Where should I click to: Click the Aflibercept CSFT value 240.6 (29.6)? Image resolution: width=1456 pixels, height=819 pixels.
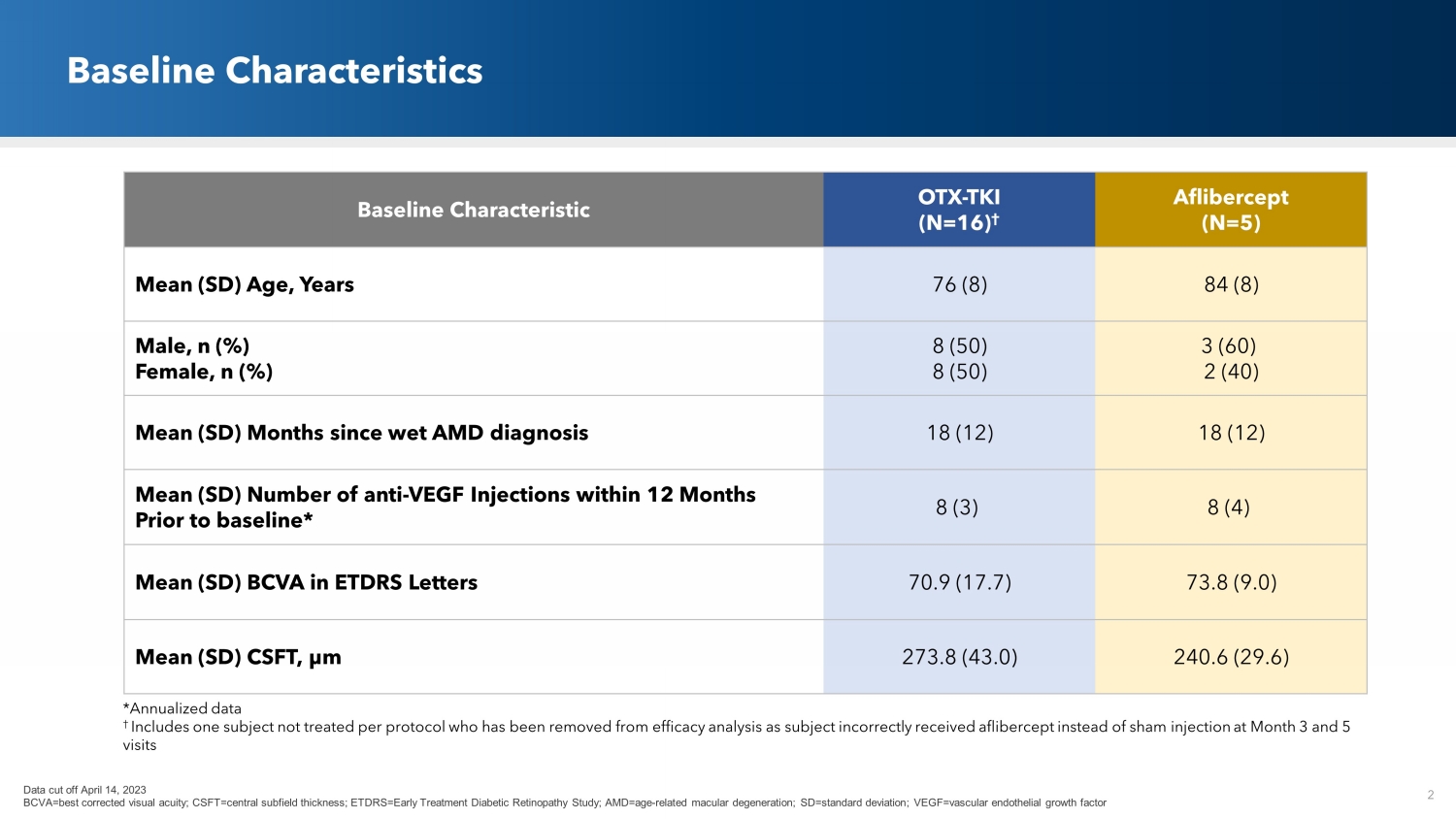pos(1231,657)
